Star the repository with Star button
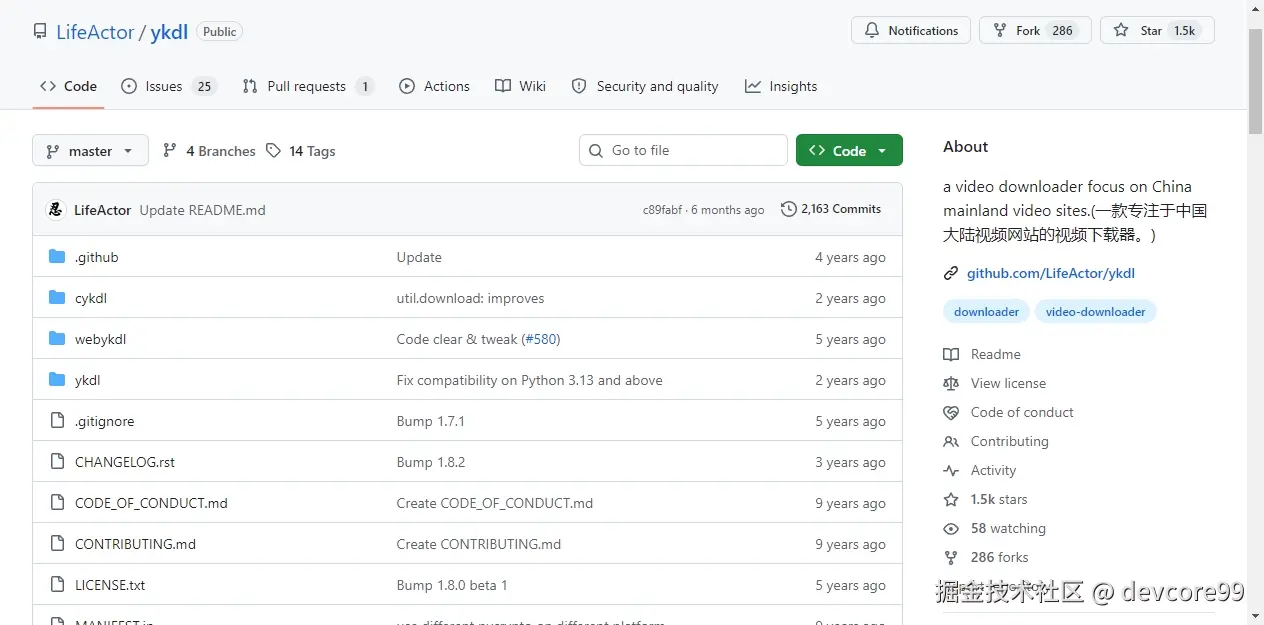This screenshot has width=1264, height=625. tap(1157, 31)
